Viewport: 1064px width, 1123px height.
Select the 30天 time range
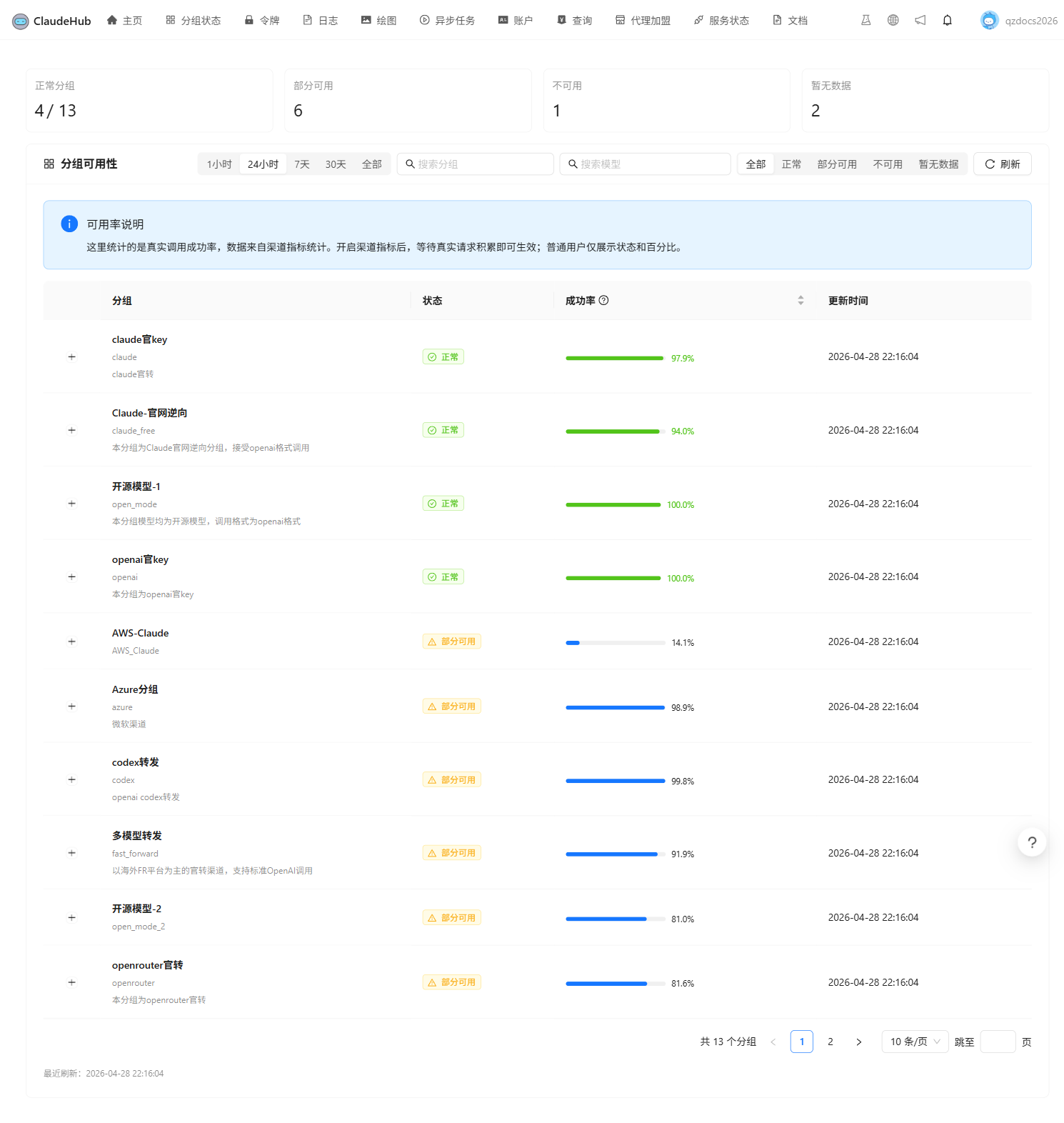pyautogui.click(x=336, y=164)
